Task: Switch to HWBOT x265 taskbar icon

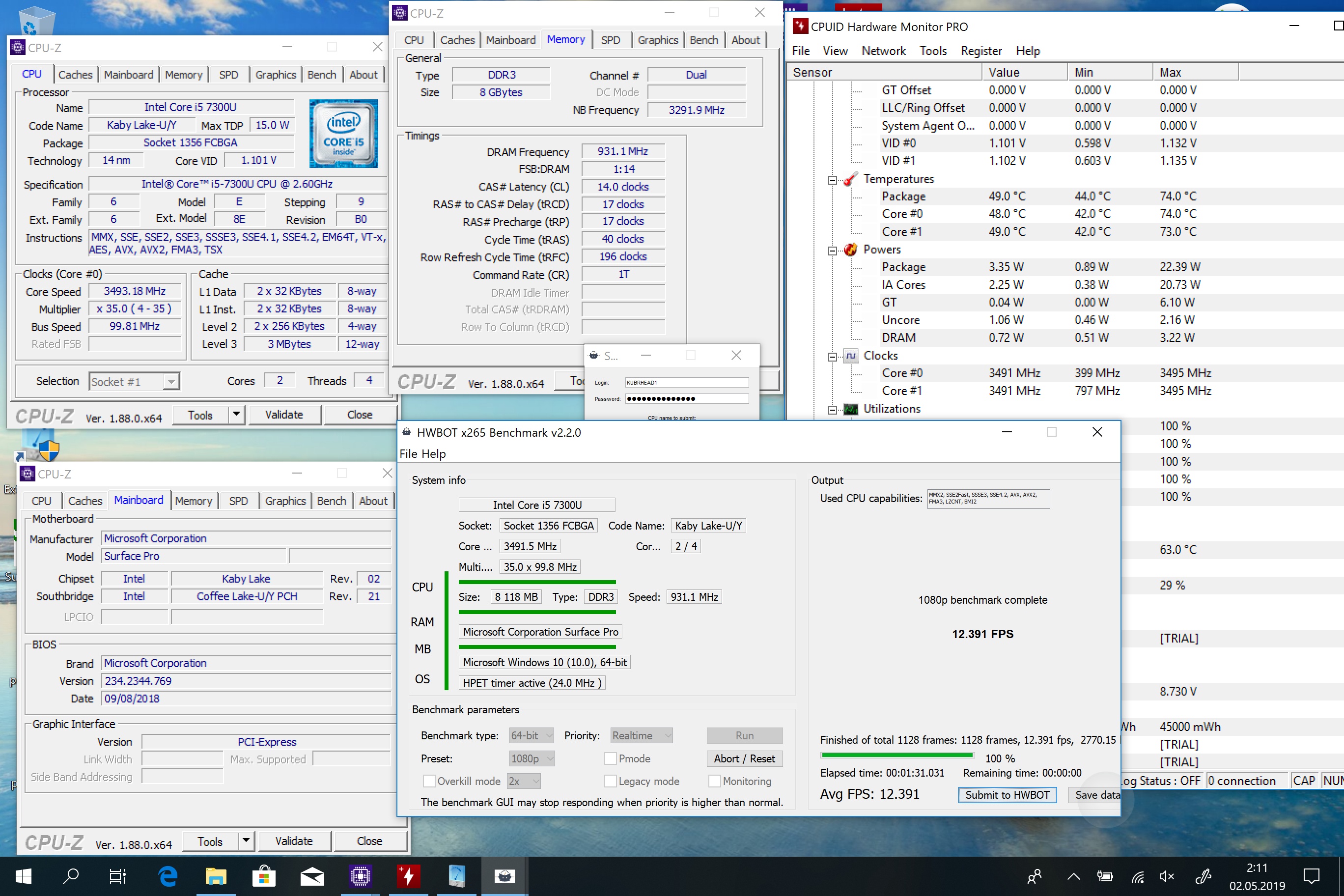Action: click(504, 876)
